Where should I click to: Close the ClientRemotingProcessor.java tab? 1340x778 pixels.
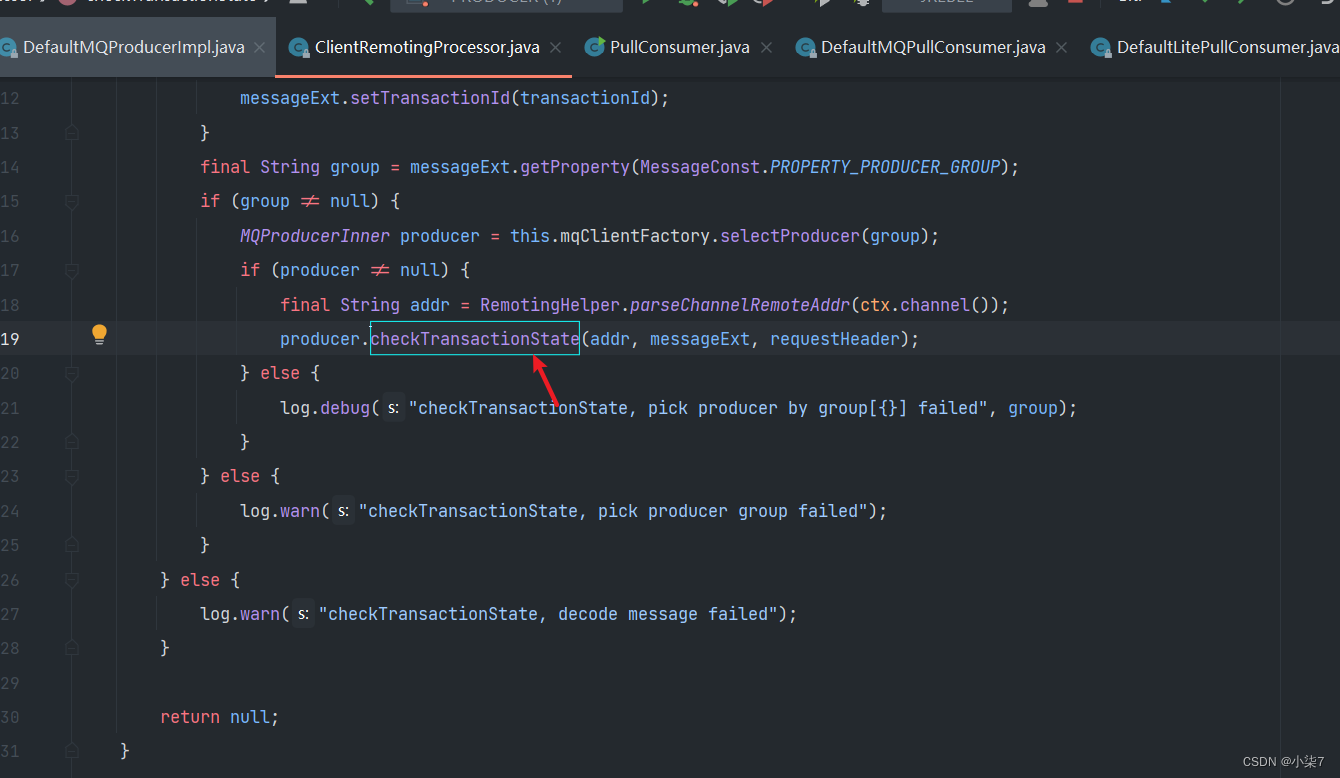(556, 48)
